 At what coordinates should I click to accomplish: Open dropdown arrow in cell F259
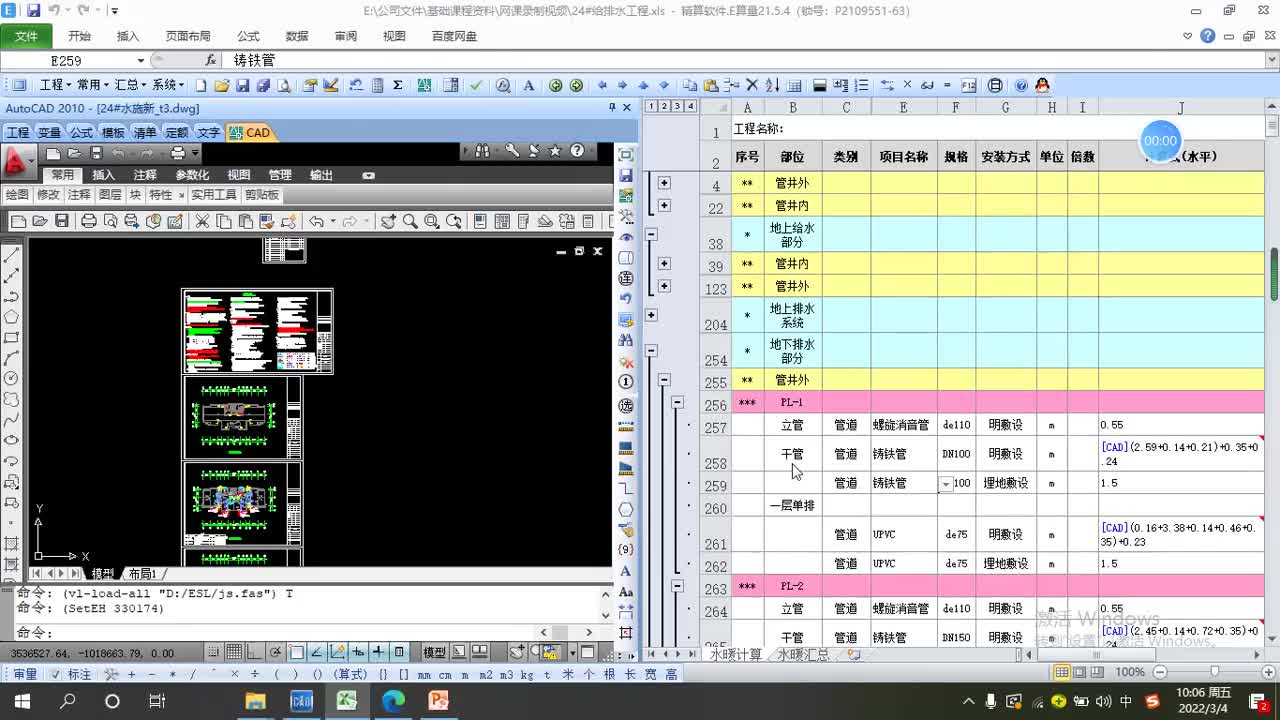click(946, 484)
